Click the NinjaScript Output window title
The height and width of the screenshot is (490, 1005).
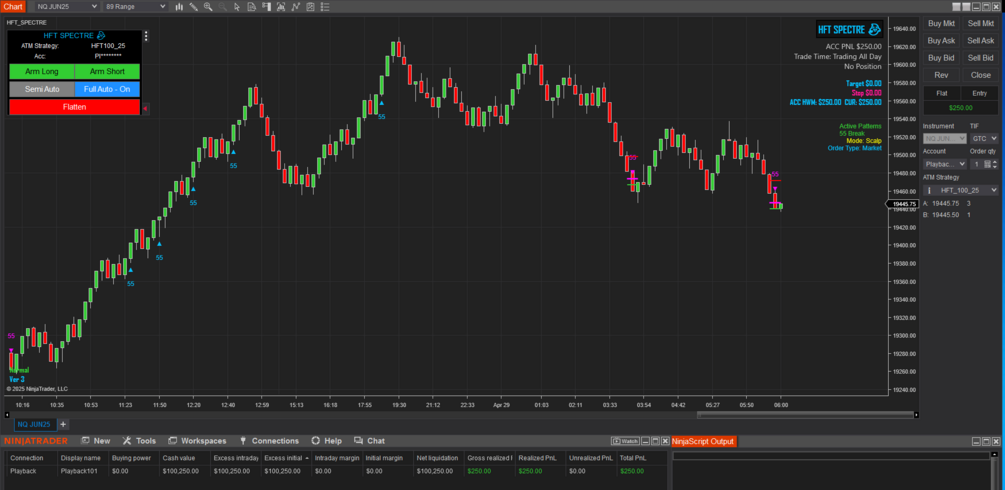[702, 441]
